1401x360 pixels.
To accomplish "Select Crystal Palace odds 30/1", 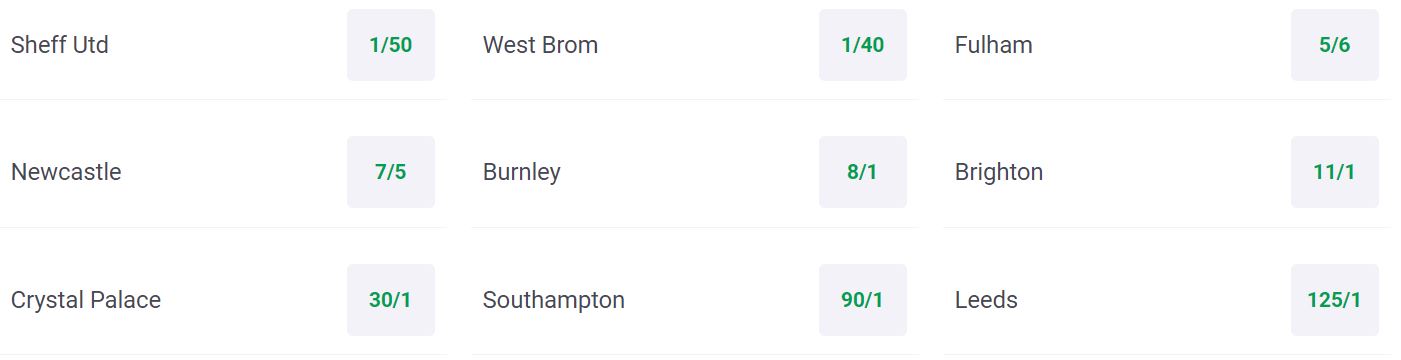I will 391,300.
